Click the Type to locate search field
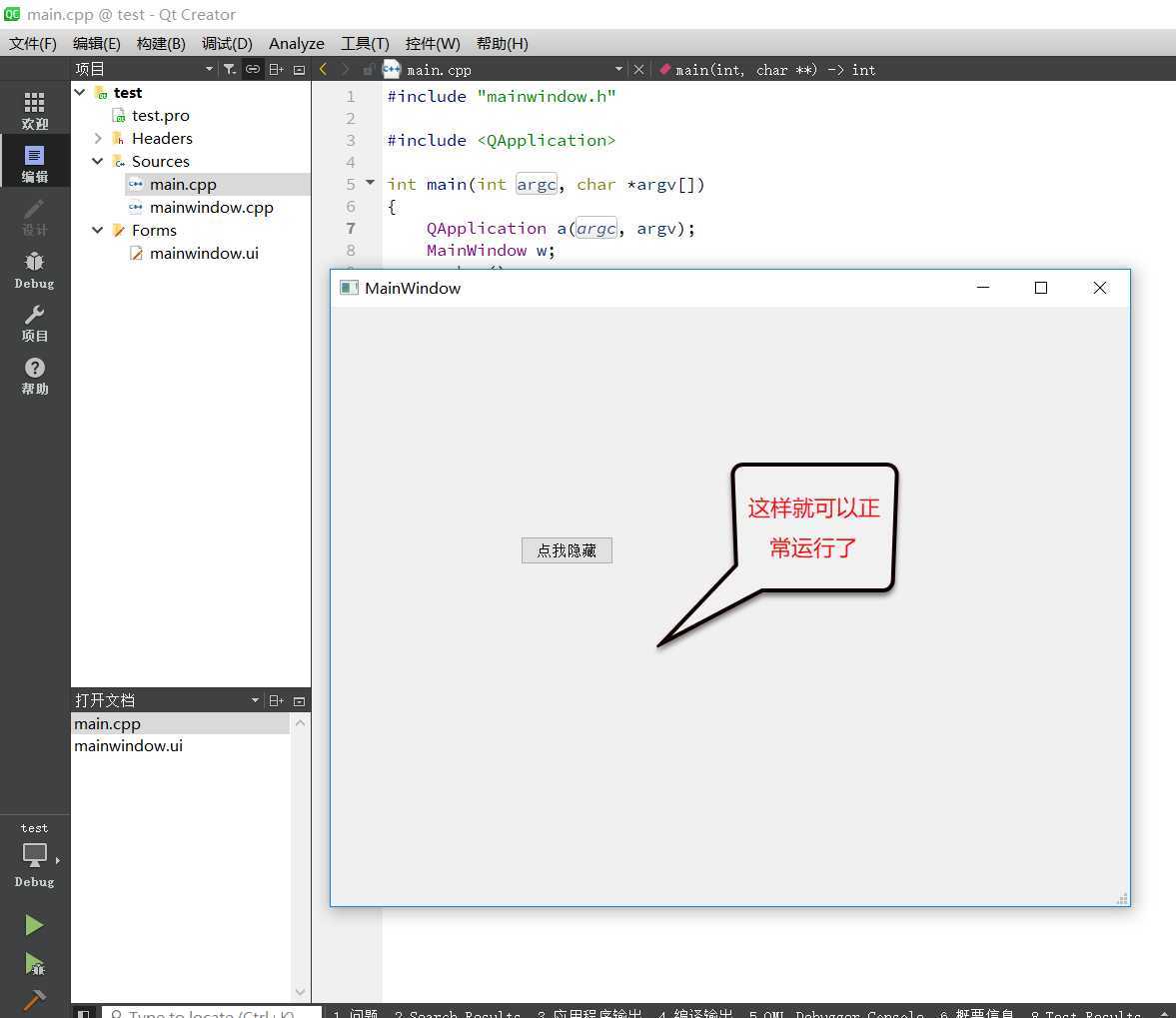The image size is (1176, 1018). 212,1013
